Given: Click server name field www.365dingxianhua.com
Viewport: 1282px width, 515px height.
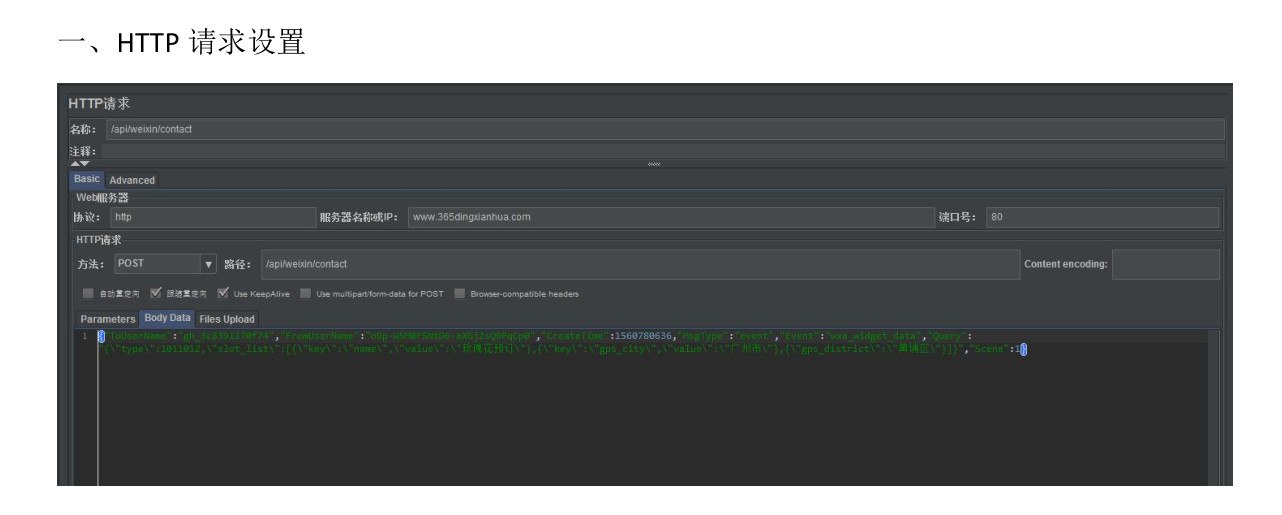Looking at the screenshot, I should [x=669, y=218].
